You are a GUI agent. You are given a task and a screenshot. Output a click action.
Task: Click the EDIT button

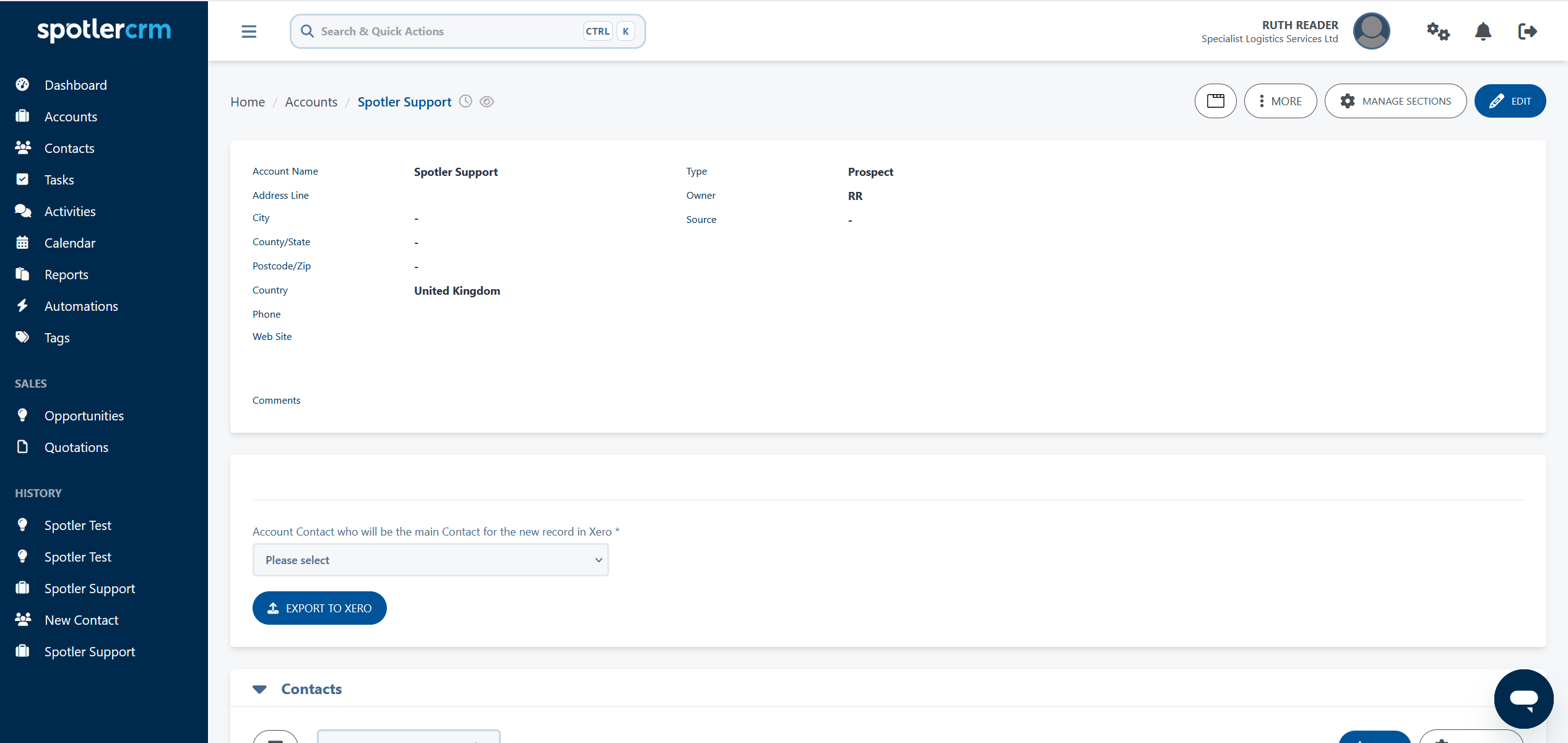[x=1510, y=101]
